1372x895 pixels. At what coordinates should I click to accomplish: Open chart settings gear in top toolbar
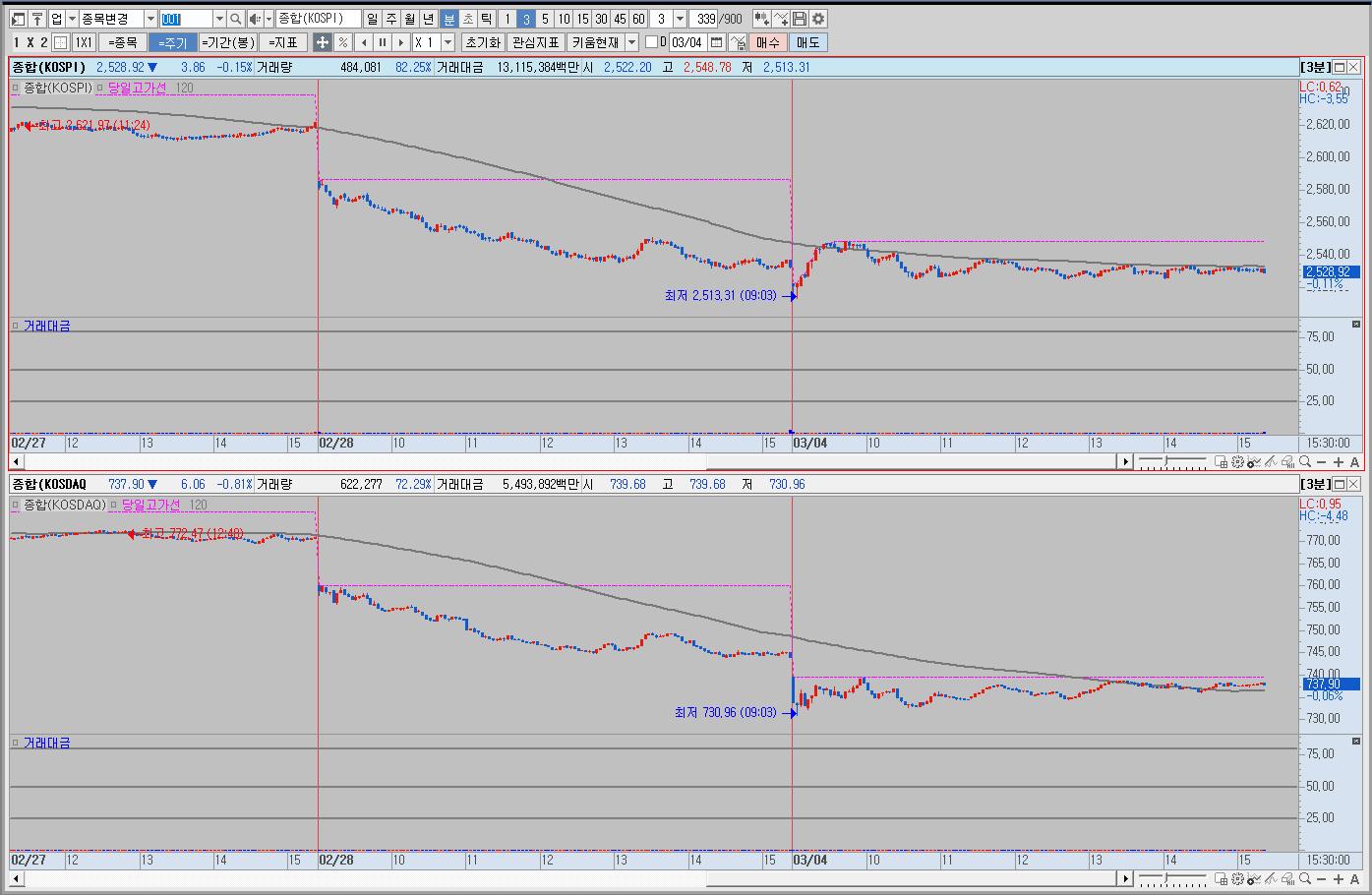pyautogui.click(x=818, y=19)
